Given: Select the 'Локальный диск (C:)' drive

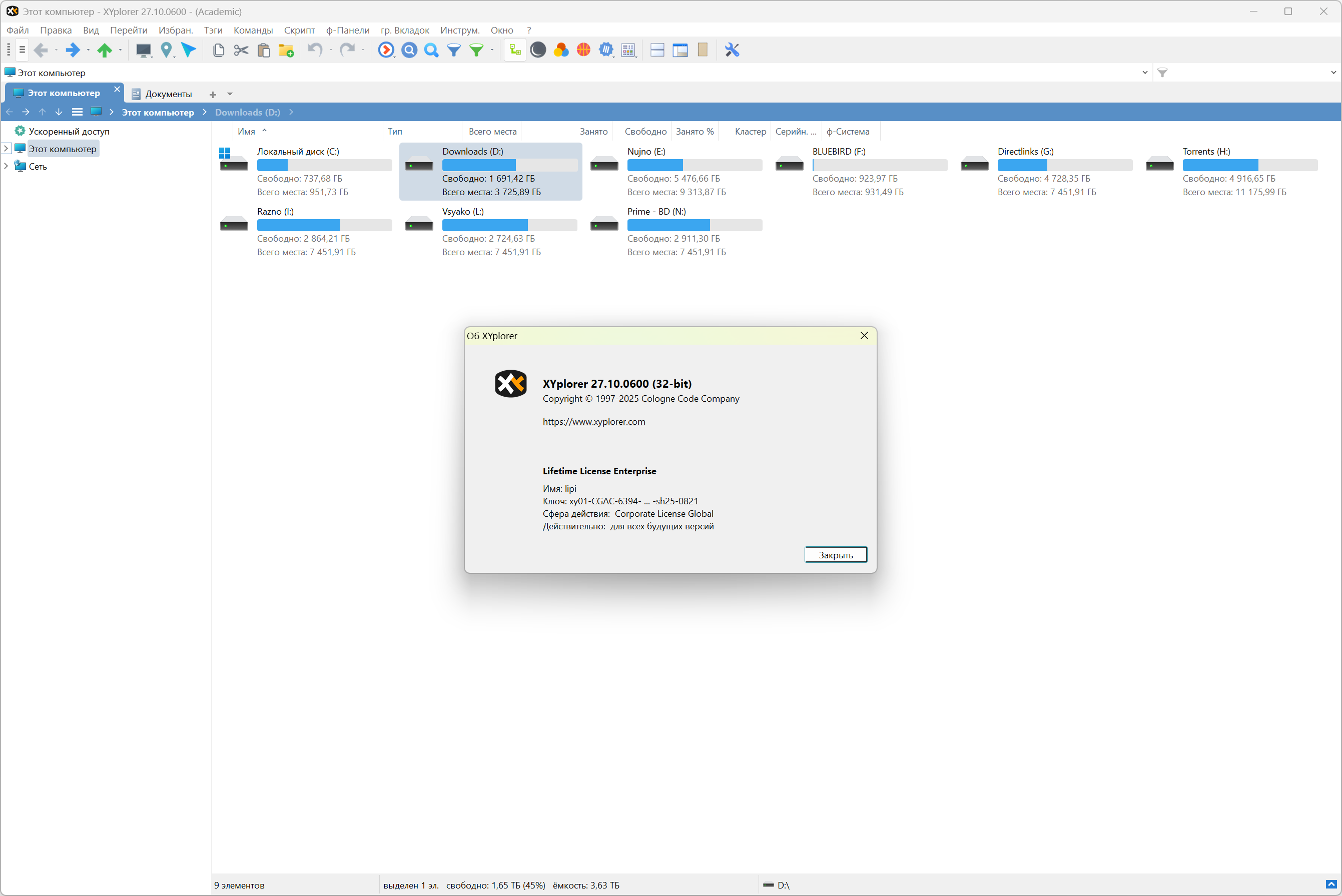Looking at the screenshot, I should (x=306, y=172).
